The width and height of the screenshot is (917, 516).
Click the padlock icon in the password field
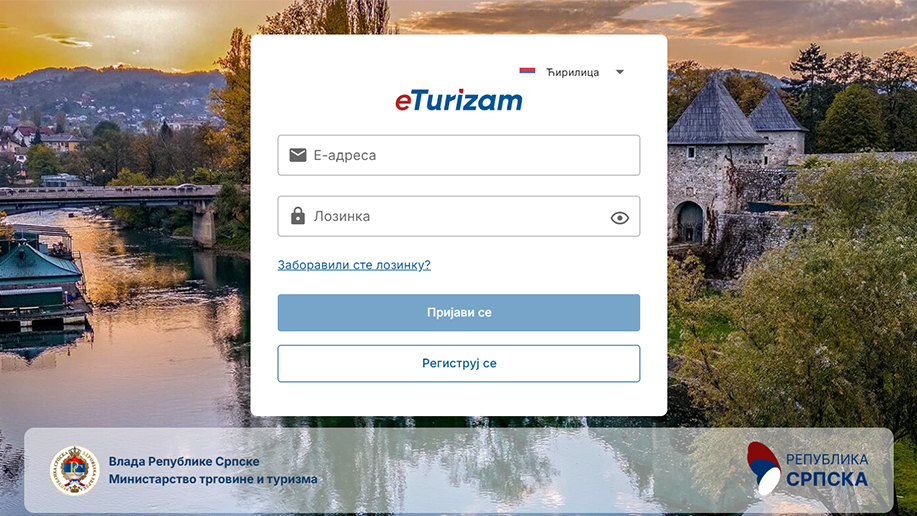click(298, 216)
